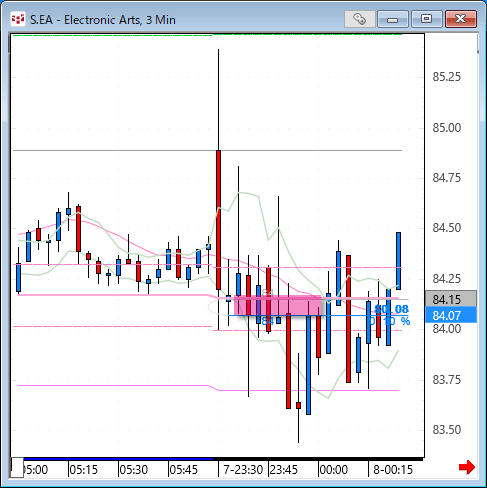This screenshot has height=488, width=487.
Task: Click the blue scroll bar above time axis
Action: tap(118, 459)
